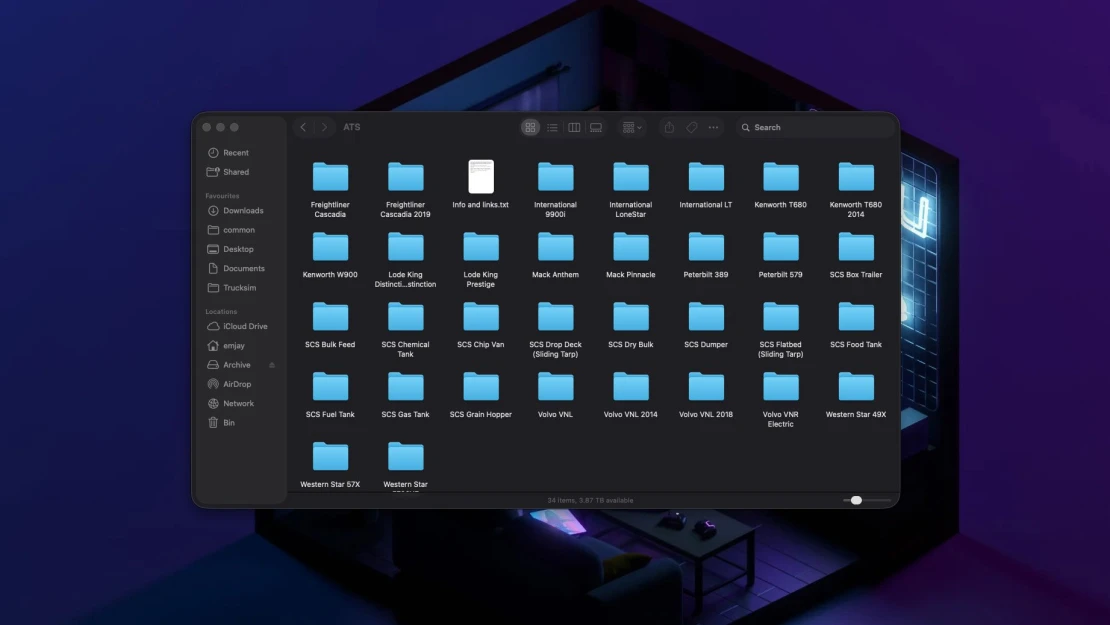Switch to icon grid view
This screenshot has width=1110, height=625.
pyautogui.click(x=530, y=127)
